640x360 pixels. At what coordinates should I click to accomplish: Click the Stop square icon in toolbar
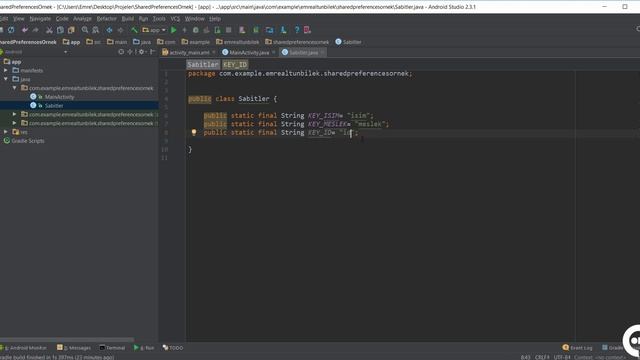(x=229, y=30)
